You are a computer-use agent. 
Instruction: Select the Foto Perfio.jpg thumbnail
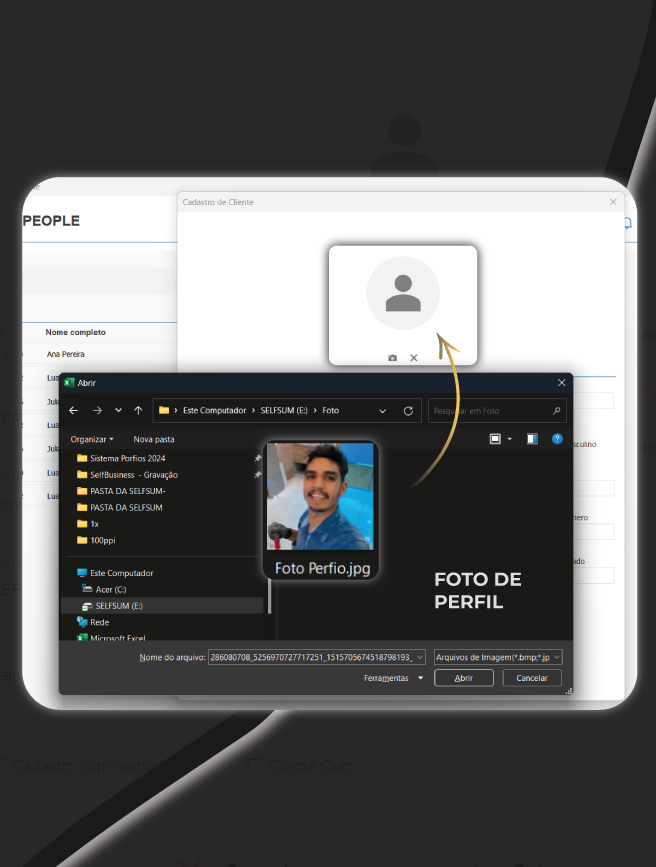pyautogui.click(x=321, y=510)
